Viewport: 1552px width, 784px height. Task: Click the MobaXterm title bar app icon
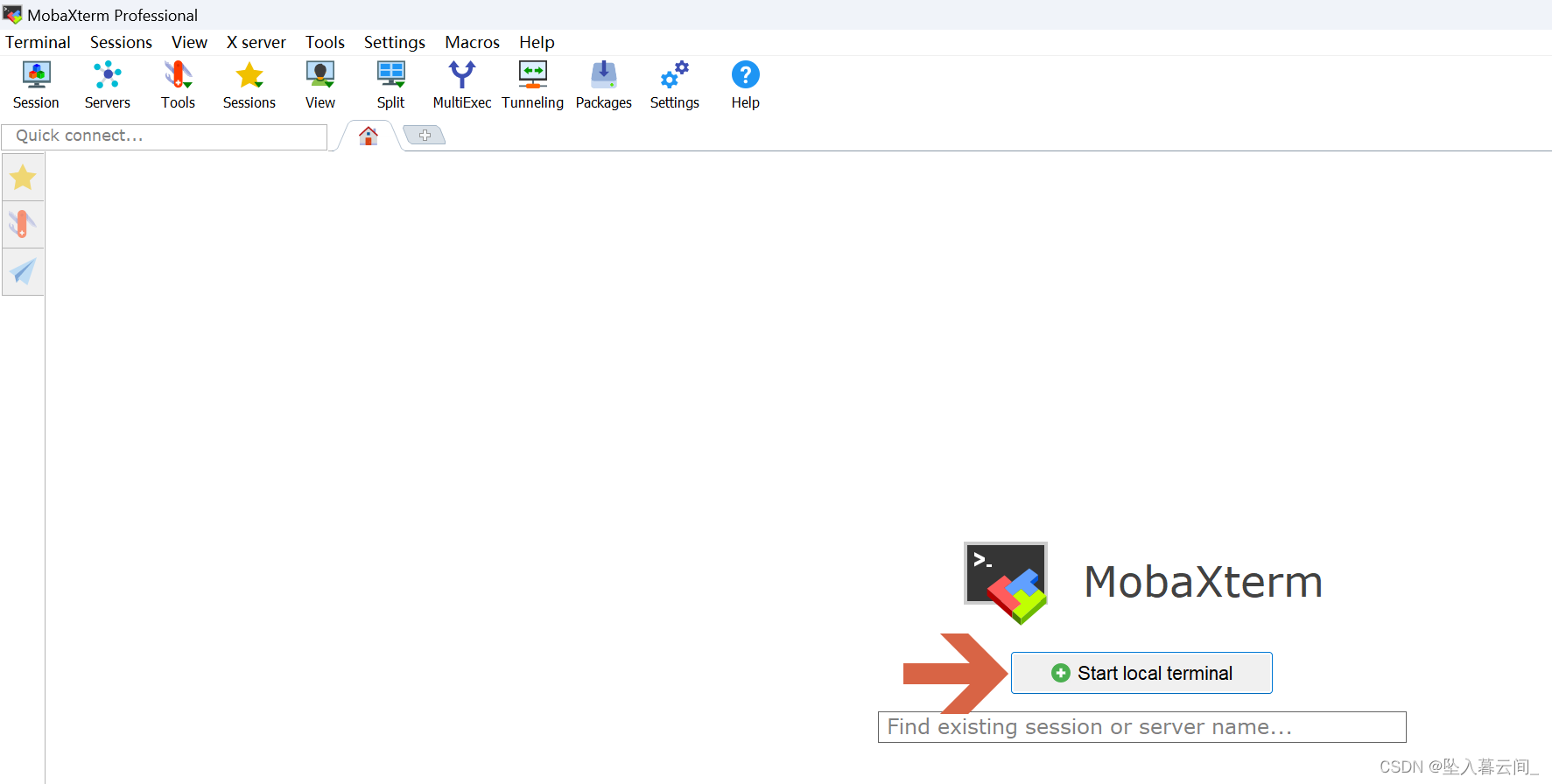12,15
